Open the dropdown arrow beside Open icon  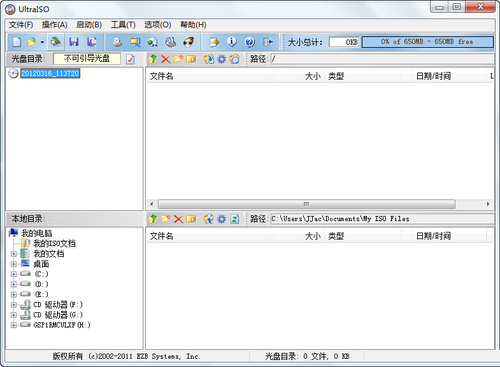point(42,42)
